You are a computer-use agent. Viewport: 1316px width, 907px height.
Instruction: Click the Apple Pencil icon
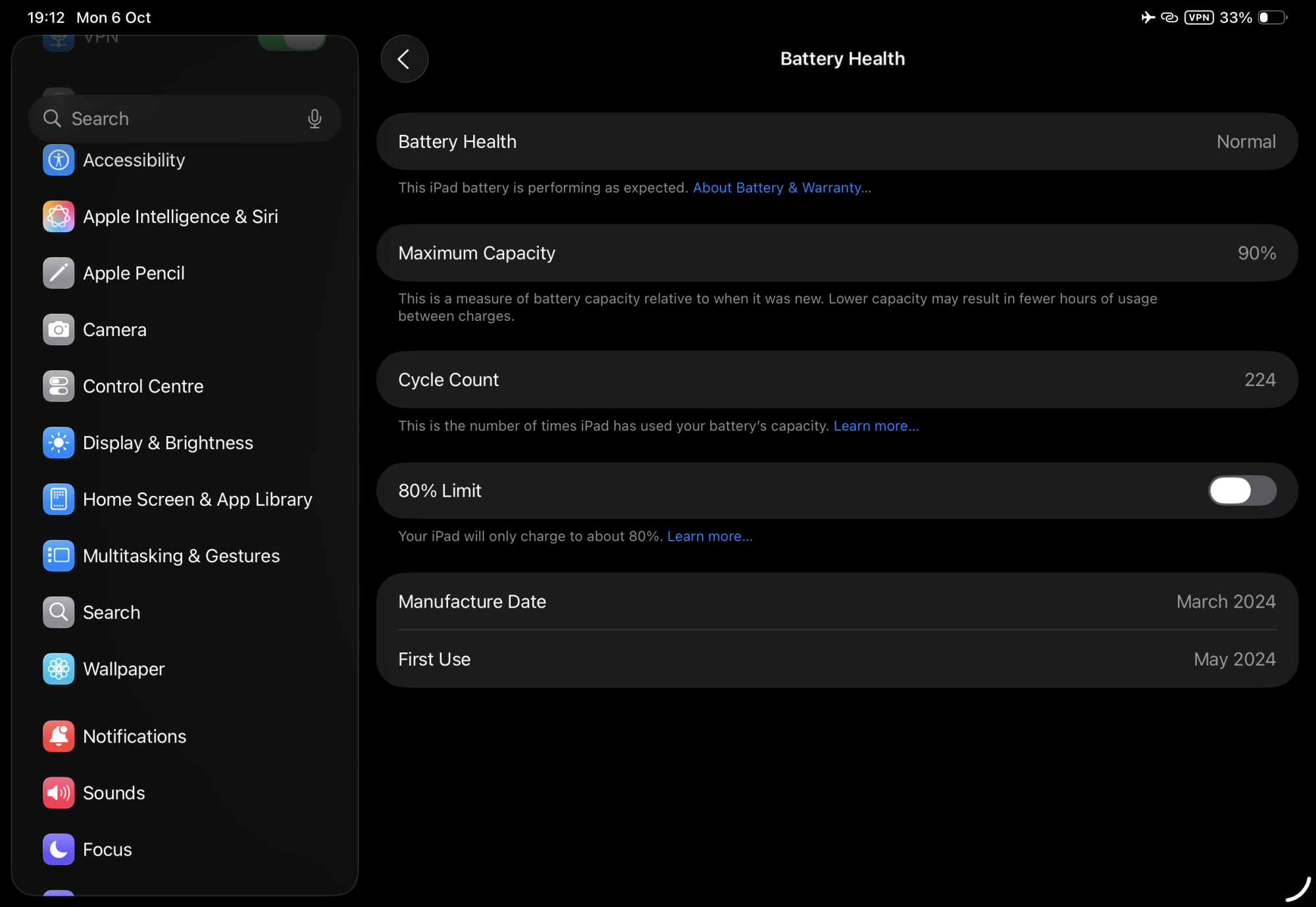point(59,273)
